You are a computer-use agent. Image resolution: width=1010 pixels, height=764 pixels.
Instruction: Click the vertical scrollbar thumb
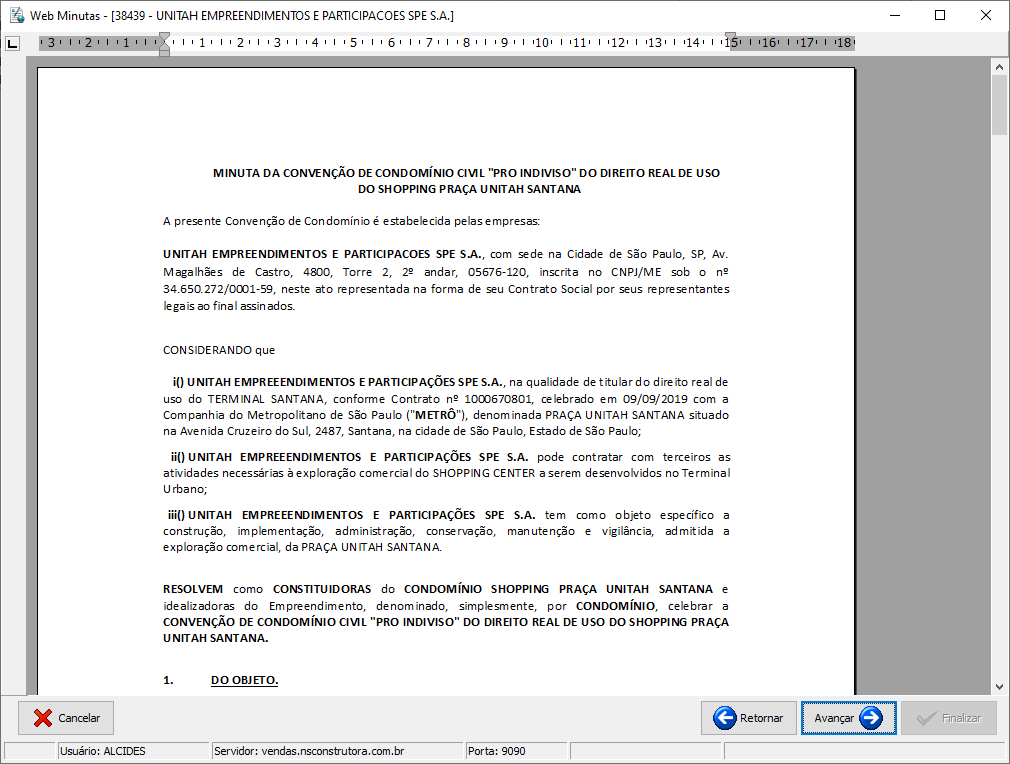pos(999,104)
